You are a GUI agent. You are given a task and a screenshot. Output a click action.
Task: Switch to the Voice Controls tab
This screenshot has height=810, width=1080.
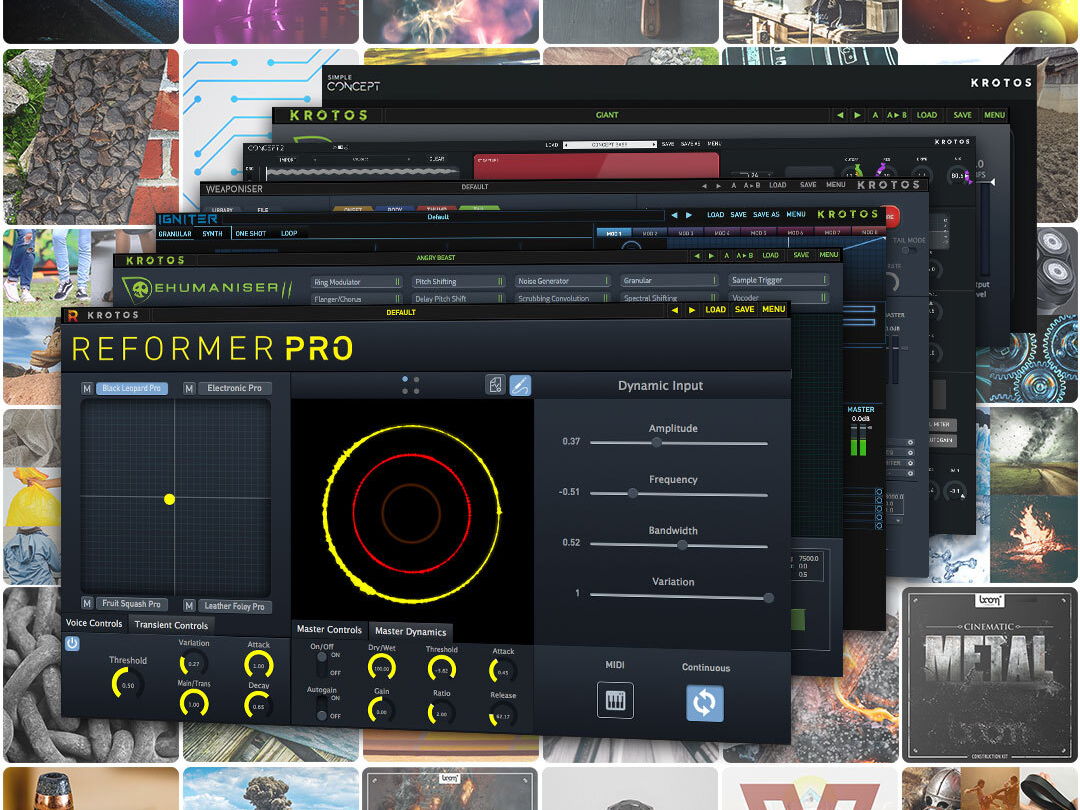click(94, 623)
